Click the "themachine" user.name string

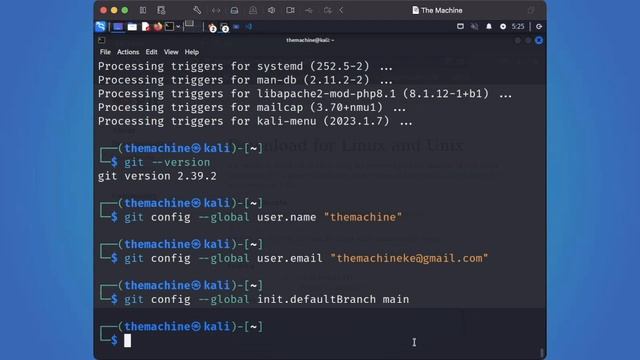tap(363, 217)
